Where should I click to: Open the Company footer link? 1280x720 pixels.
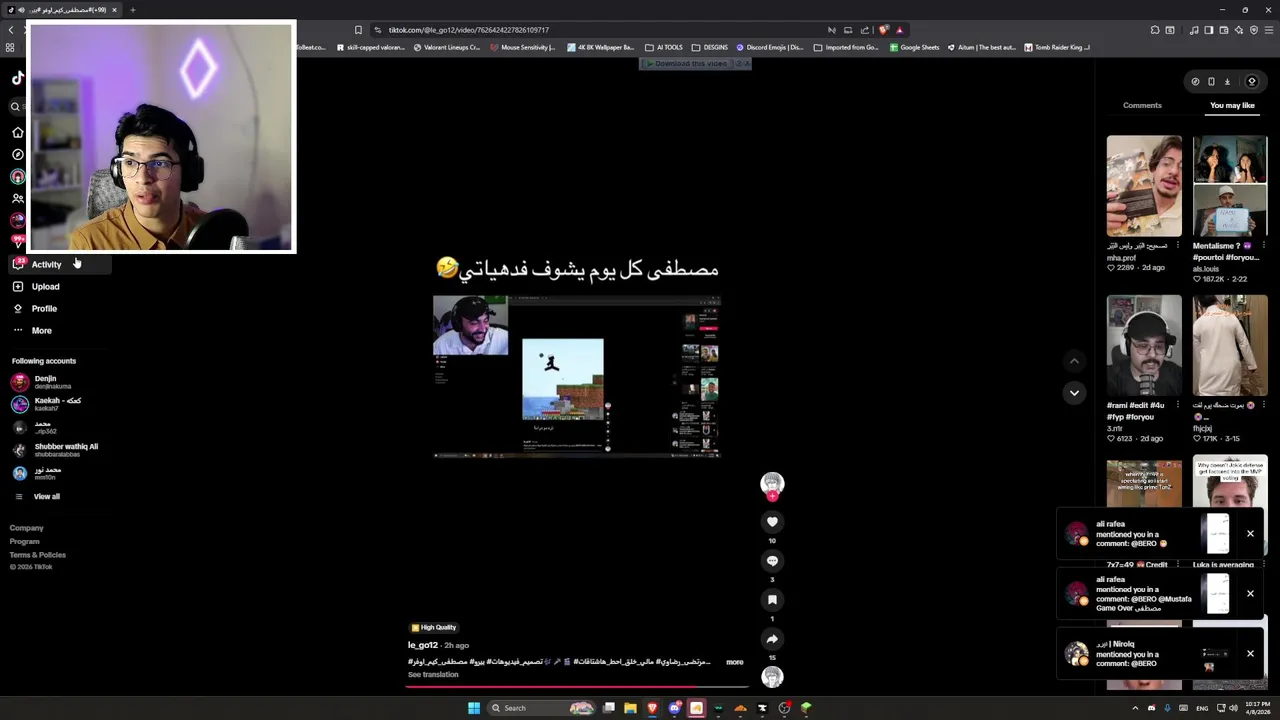(x=27, y=528)
